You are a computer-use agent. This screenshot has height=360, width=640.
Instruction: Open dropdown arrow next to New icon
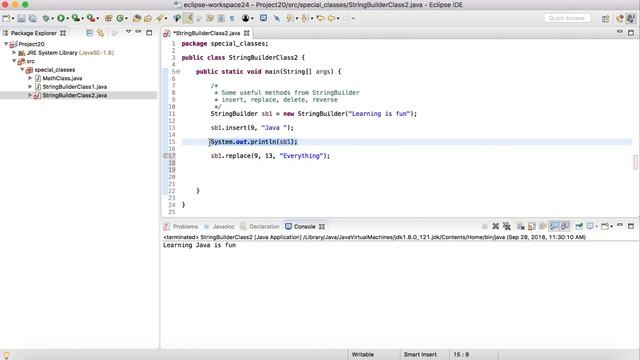point(13,19)
